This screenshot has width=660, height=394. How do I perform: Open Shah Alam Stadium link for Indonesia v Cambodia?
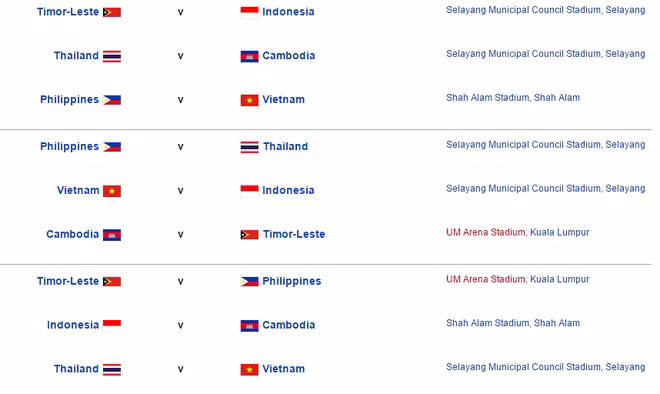tap(487, 323)
